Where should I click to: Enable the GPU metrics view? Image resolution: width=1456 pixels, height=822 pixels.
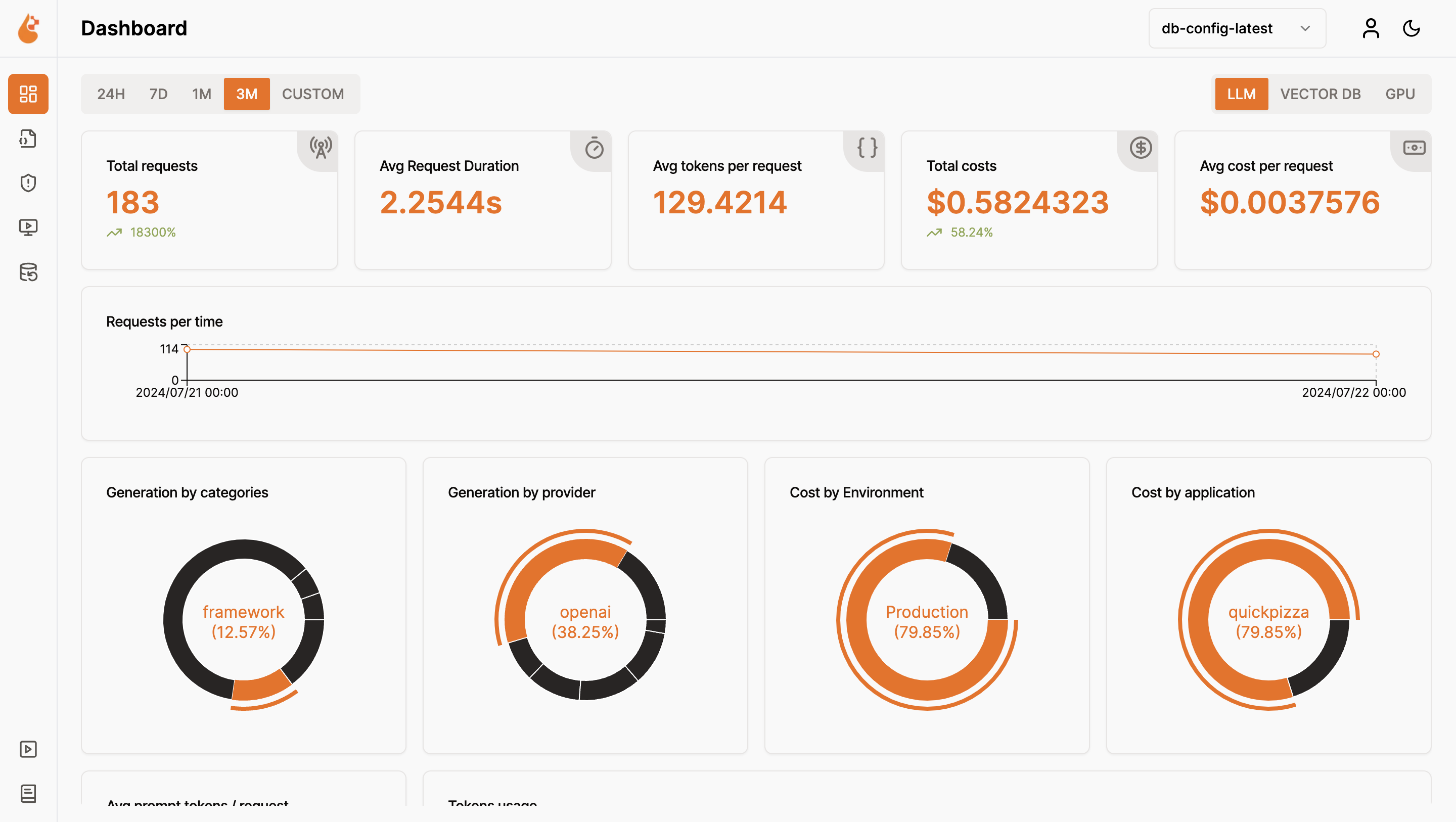pyautogui.click(x=1400, y=94)
